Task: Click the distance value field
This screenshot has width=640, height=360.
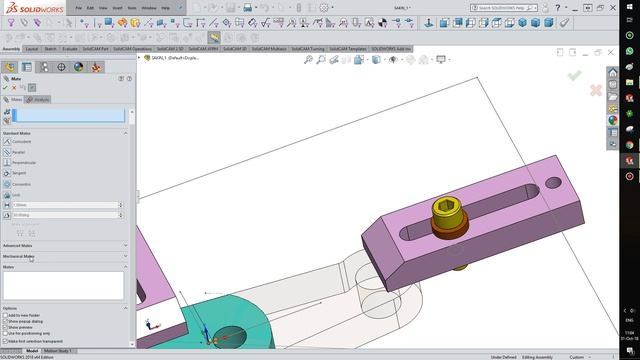Action: click(x=65, y=205)
